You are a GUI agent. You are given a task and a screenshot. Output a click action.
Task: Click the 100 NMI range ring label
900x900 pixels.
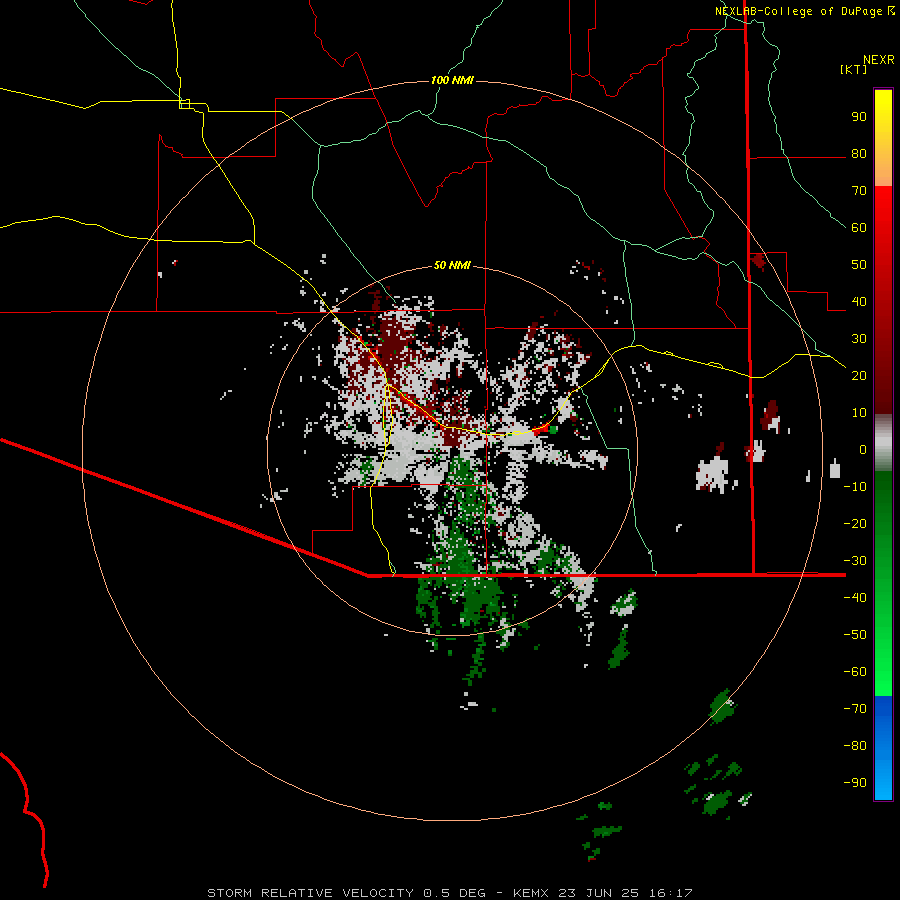(x=452, y=80)
